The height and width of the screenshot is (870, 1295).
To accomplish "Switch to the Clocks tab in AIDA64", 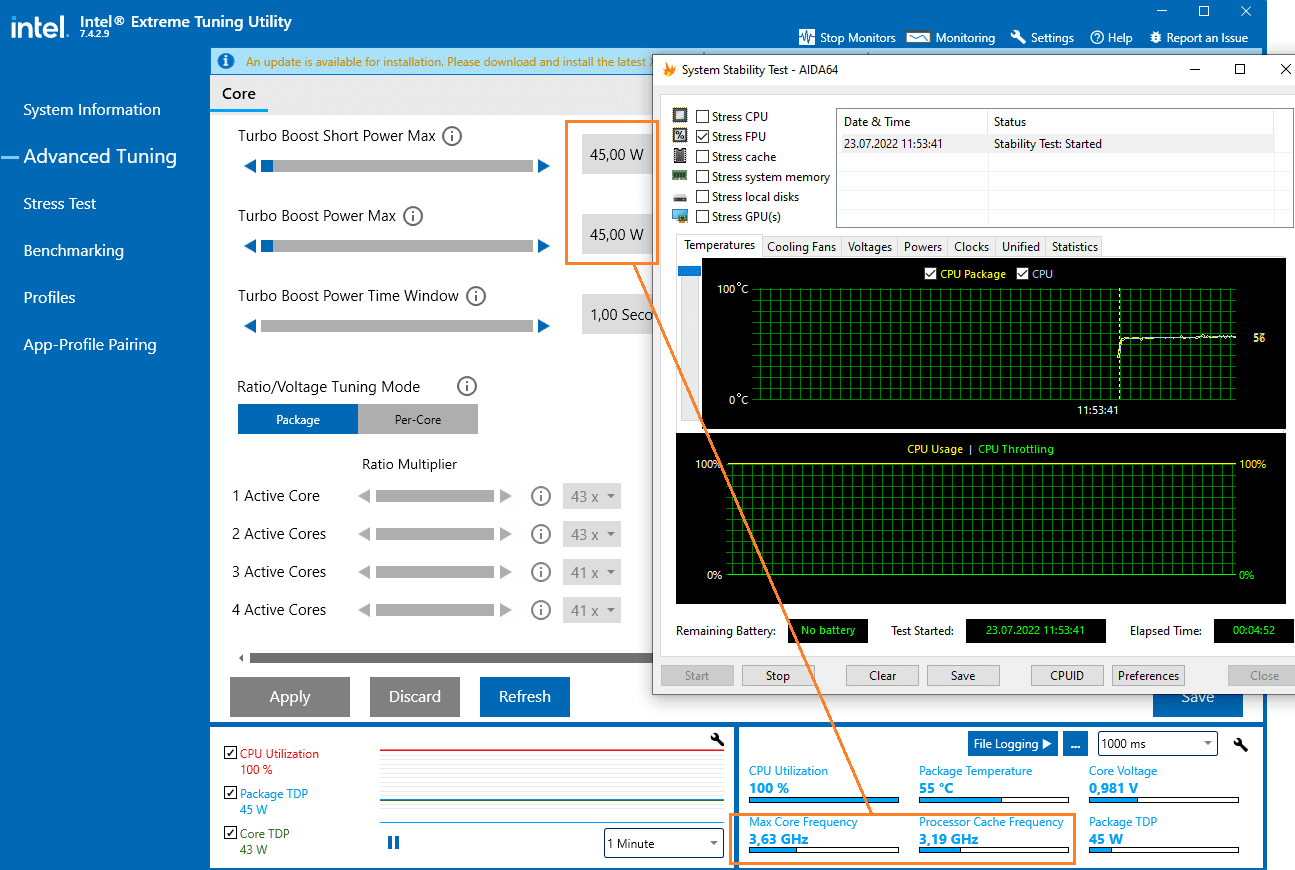I will click(971, 247).
